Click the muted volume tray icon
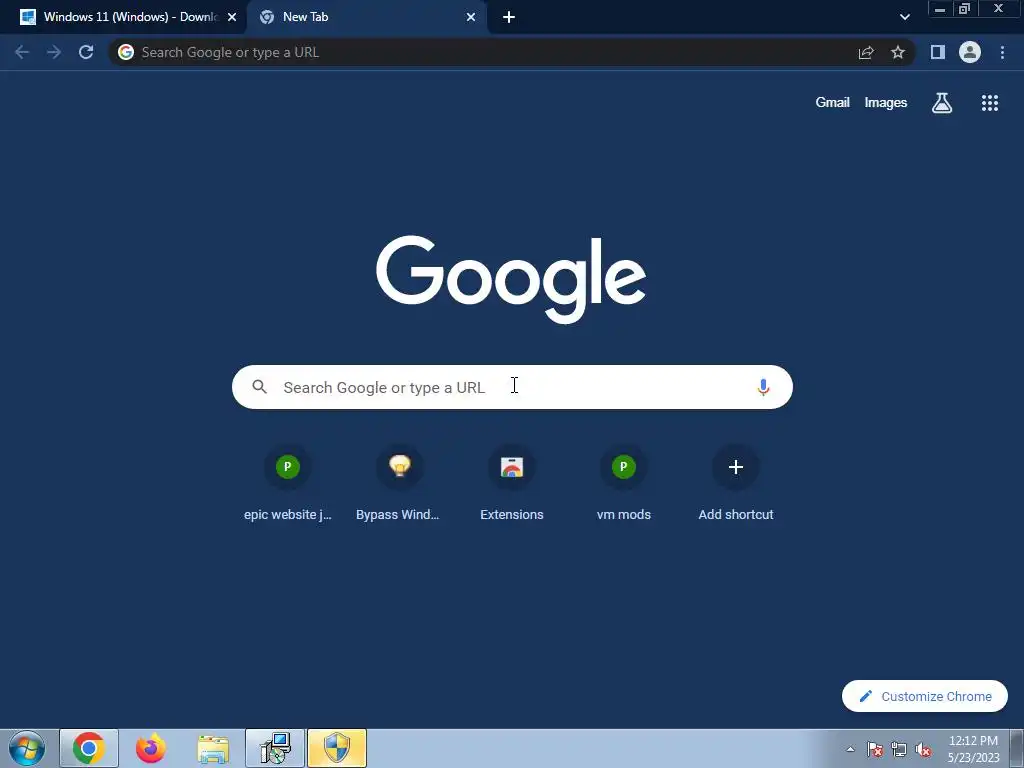Viewport: 1024px width, 768px height. click(x=923, y=749)
